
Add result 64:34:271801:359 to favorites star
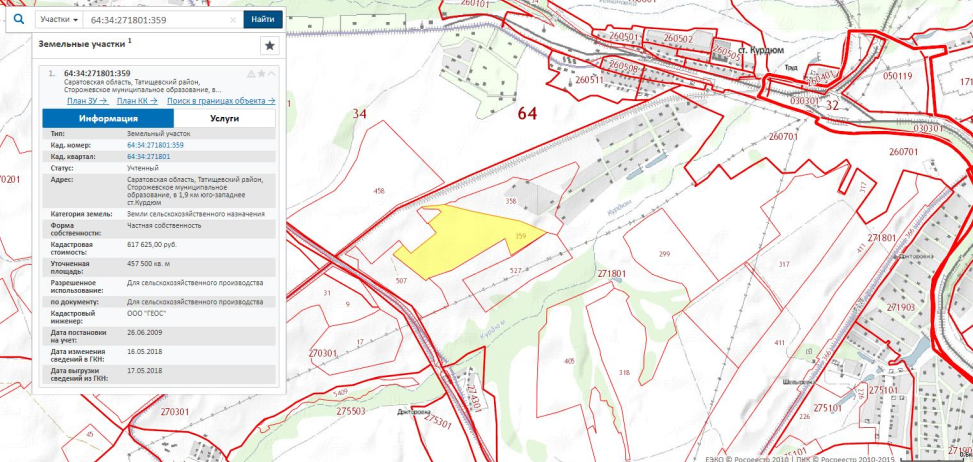tap(262, 74)
